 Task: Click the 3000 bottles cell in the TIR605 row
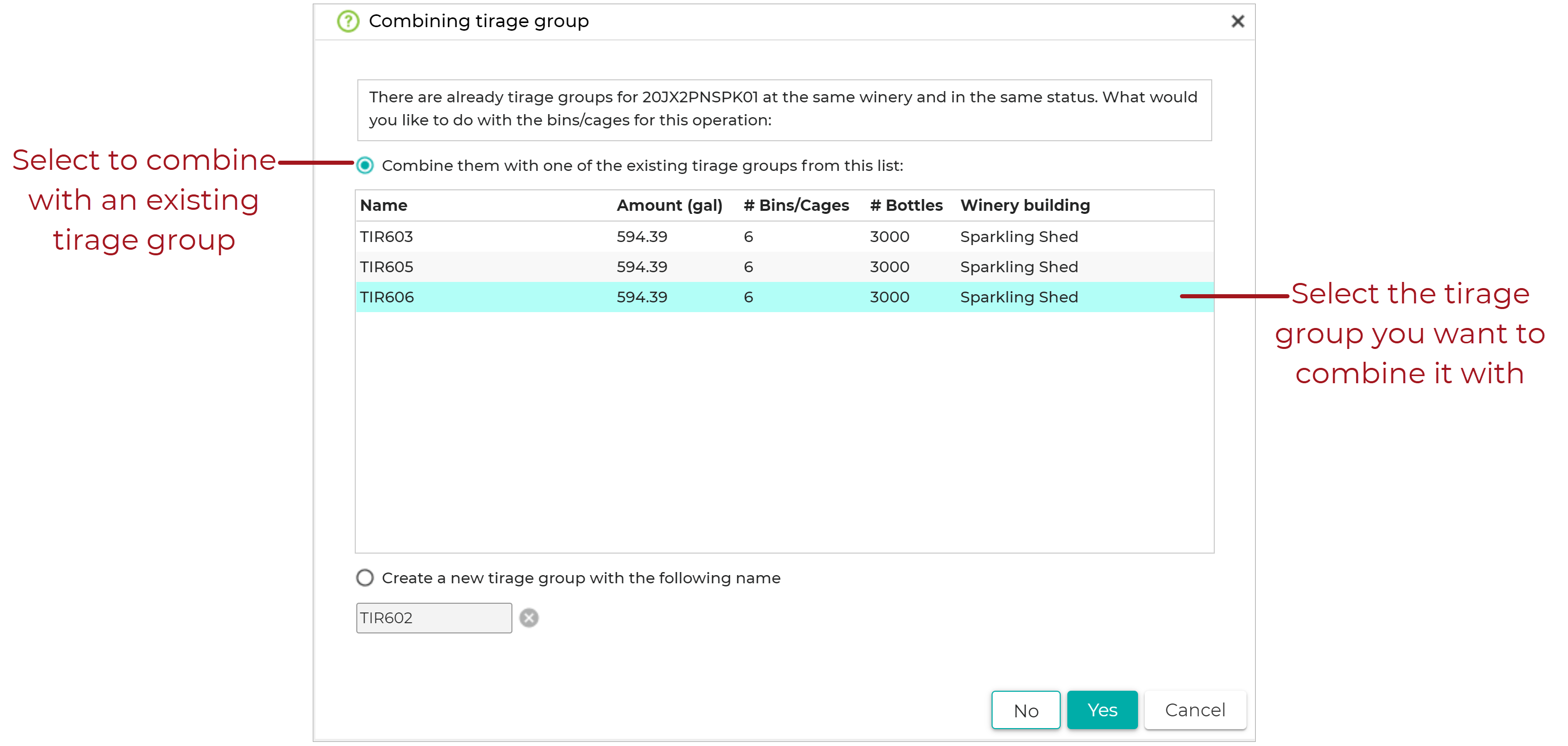pos(889,267)
